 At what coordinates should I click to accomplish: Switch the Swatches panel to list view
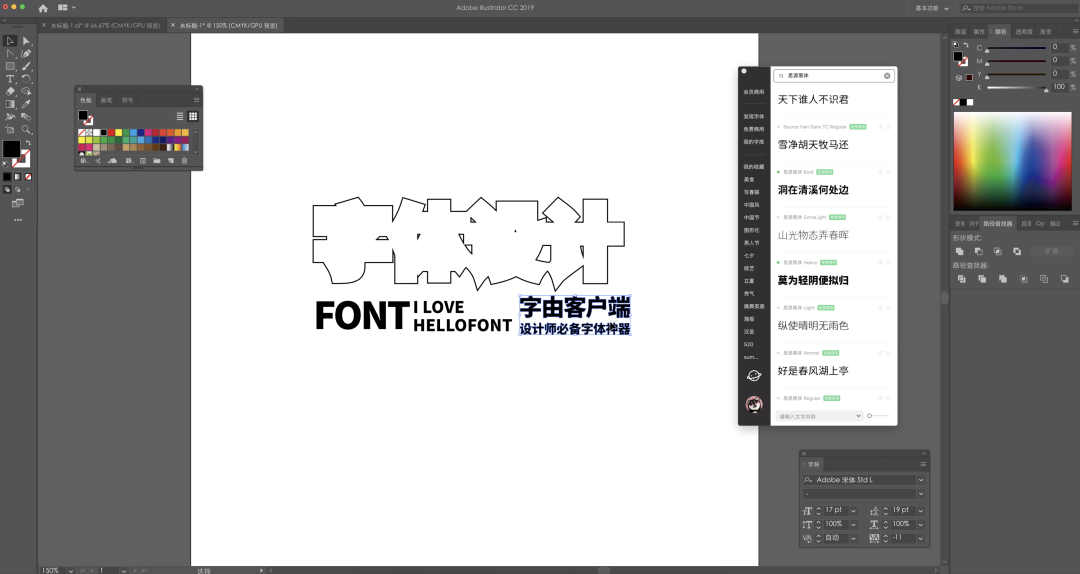(x=180, y=116)
